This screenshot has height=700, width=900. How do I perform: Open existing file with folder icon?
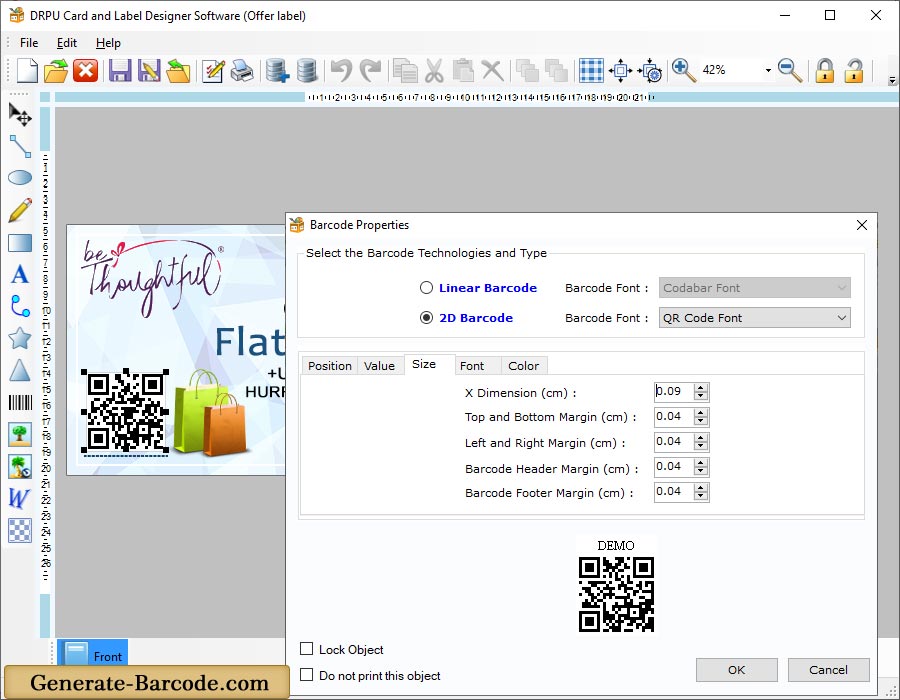(56, 71)
